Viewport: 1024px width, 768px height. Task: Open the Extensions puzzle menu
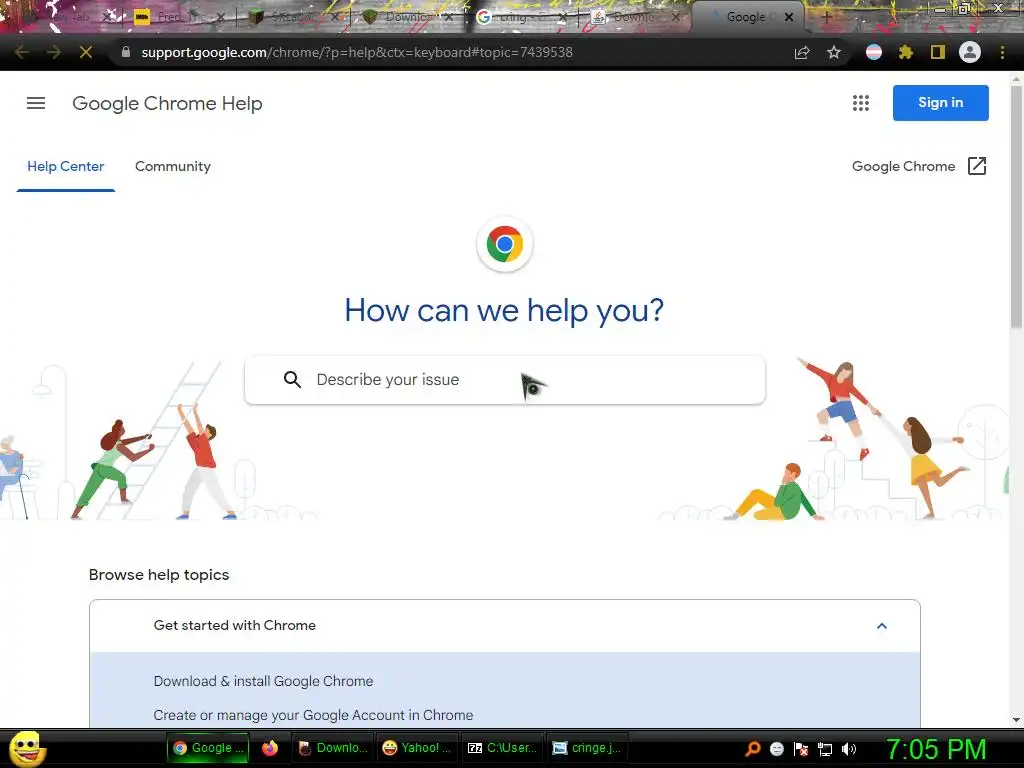(x=906, y=52)
